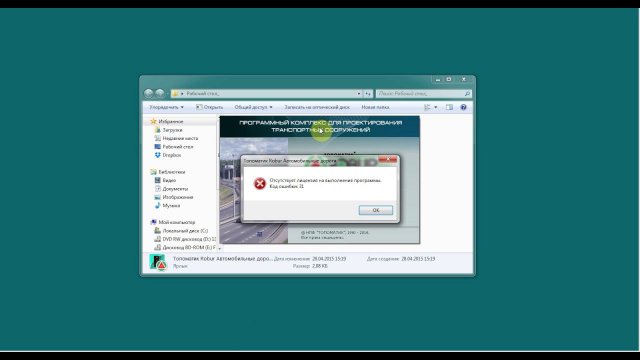Open the Упорядочить dropdown menu
This screenshot has height=360, width=640.
[166, 107]
